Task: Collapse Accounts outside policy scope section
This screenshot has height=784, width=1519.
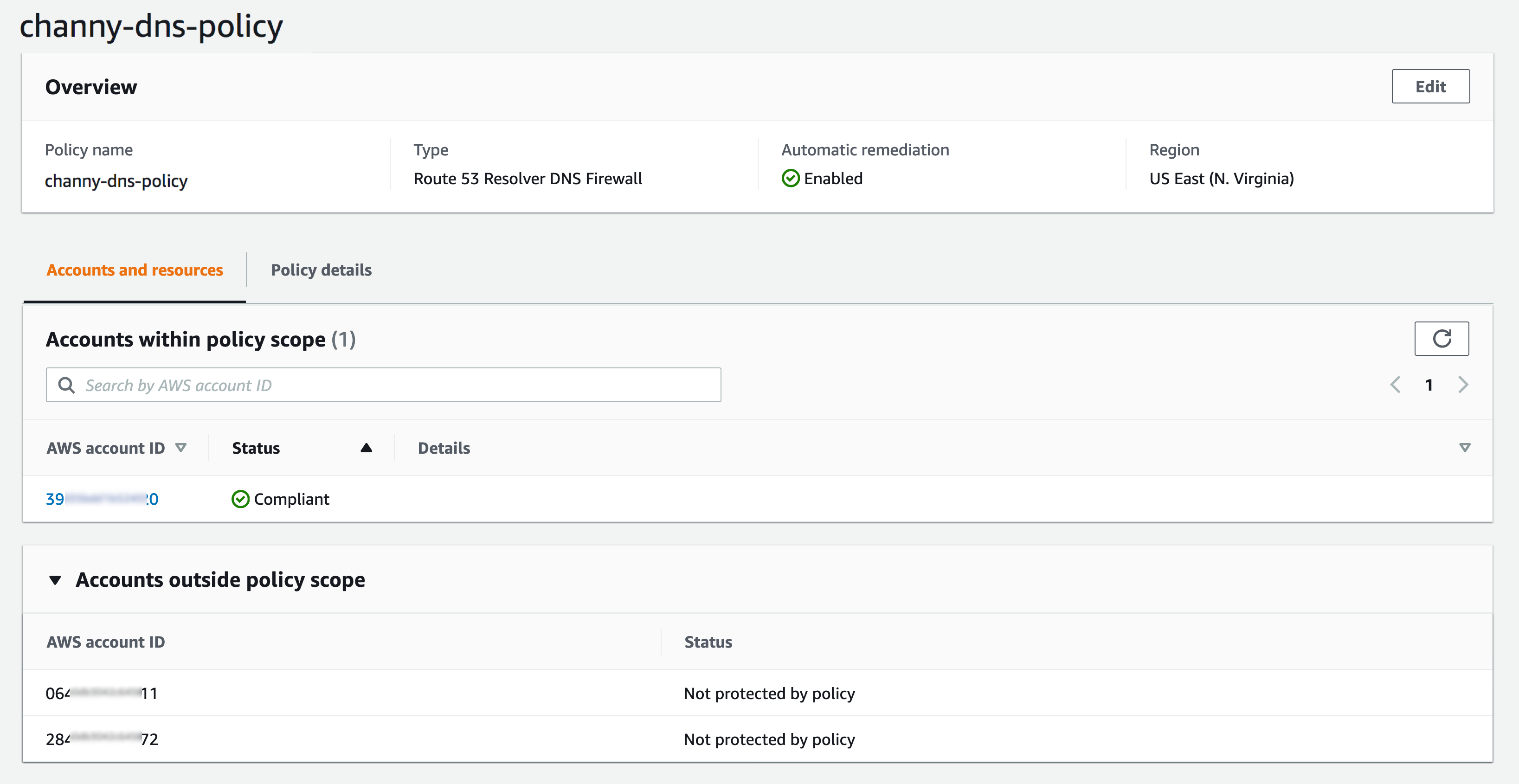Action: pos(55,580)
